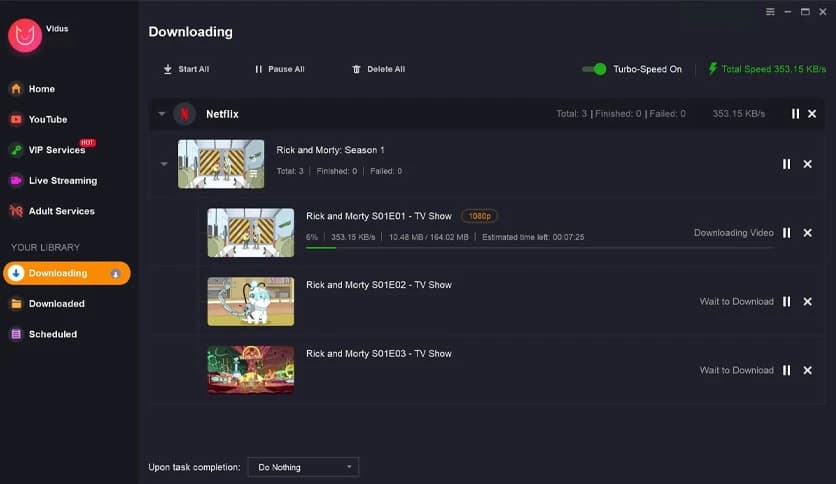This screenshot has width=836, height=484.
Task: Remove the Netflix download group
Action: 812,114
